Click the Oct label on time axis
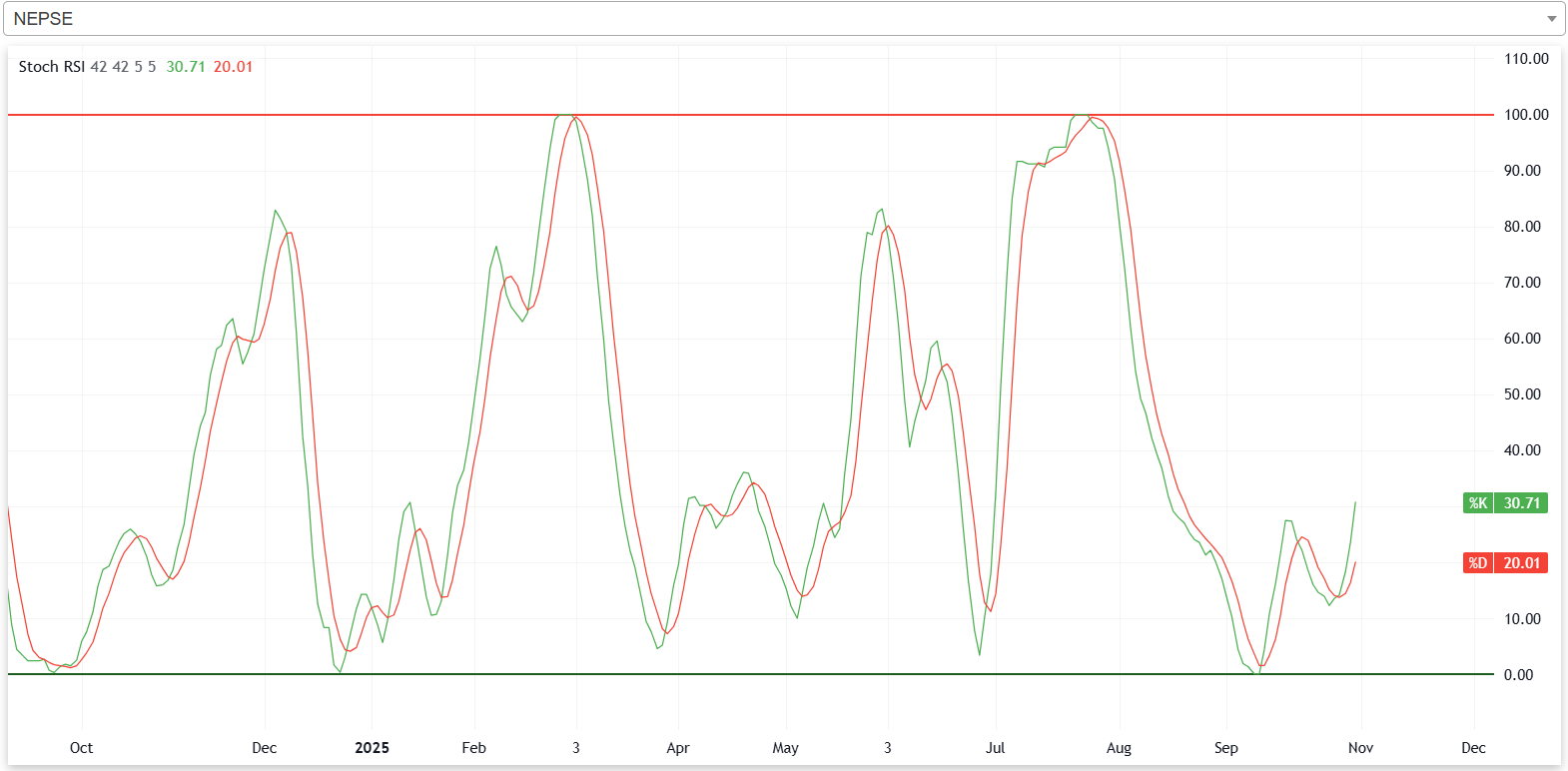Image resolution: width=1568 pixels, height=771 pixels. pos(81,748)
